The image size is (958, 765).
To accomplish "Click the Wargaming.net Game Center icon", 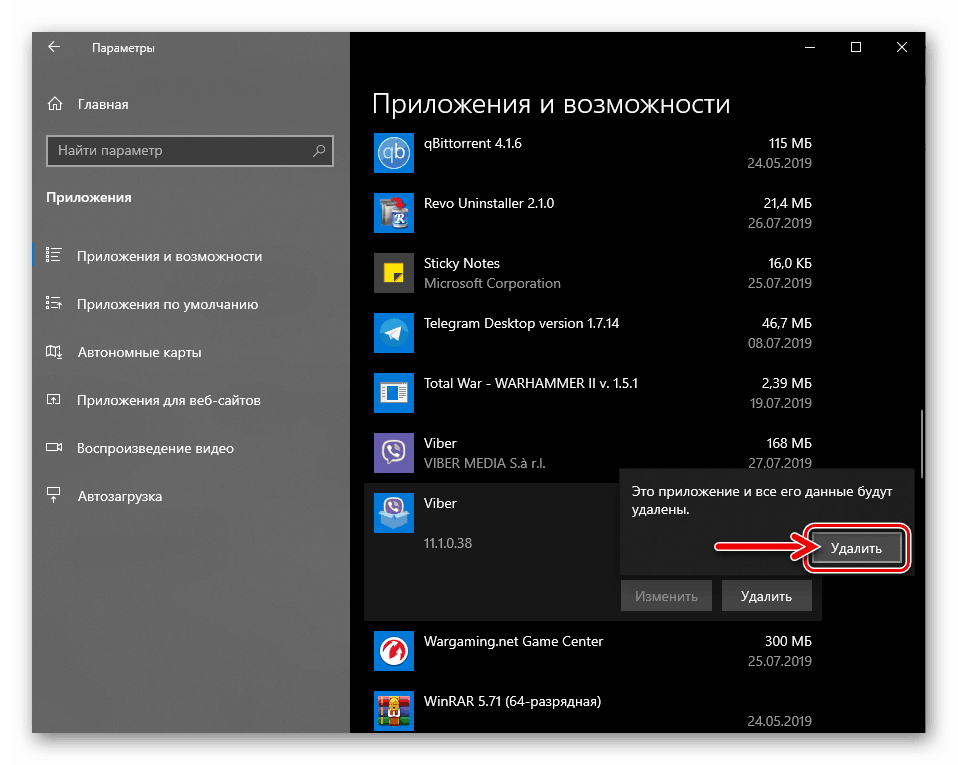I will [x=393, y=651].
